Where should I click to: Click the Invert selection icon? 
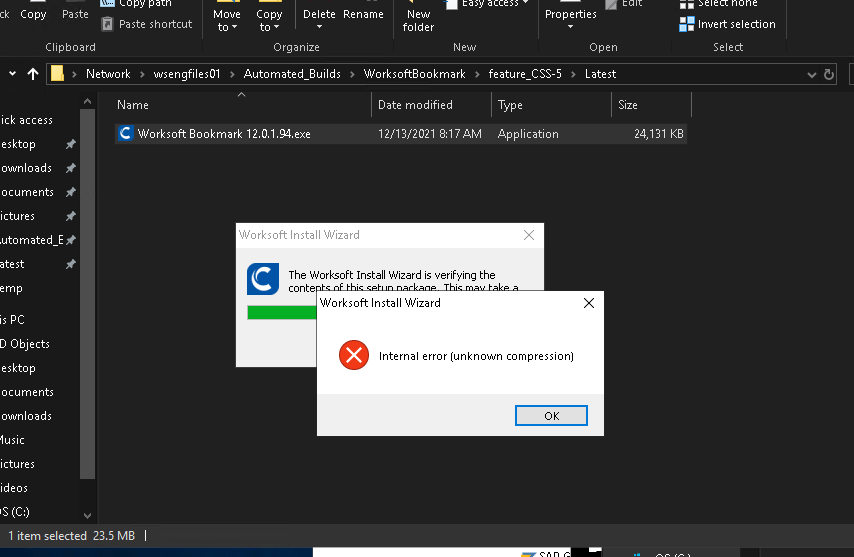pos(687,24)
